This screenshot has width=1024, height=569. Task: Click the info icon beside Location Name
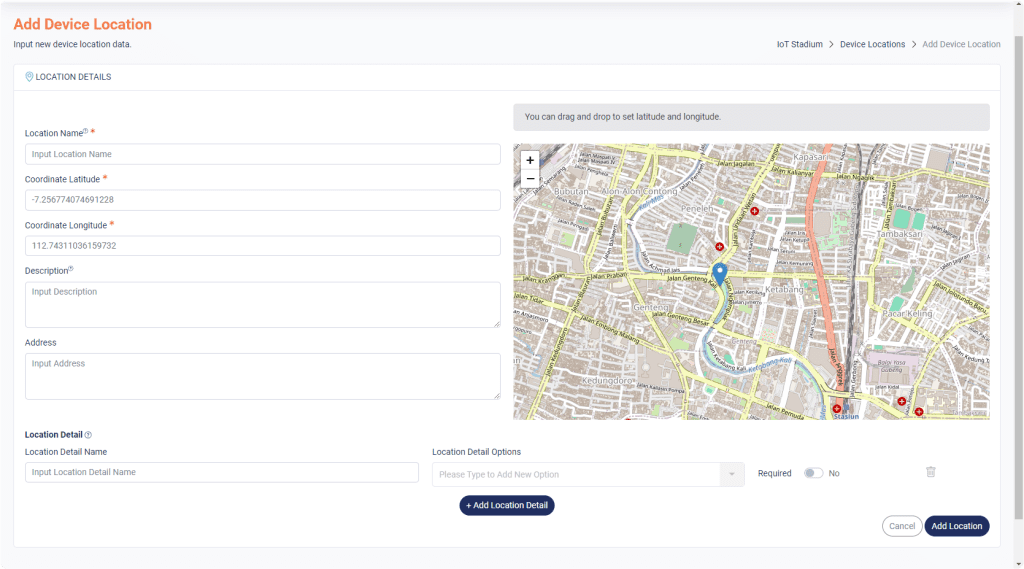click(85, 131)
